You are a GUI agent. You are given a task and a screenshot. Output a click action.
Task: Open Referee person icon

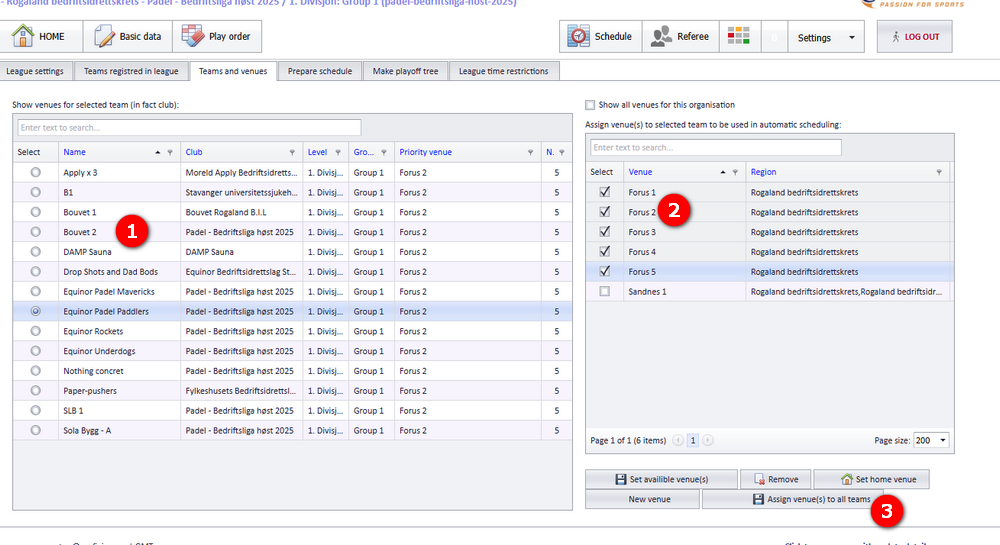point(661,36)
